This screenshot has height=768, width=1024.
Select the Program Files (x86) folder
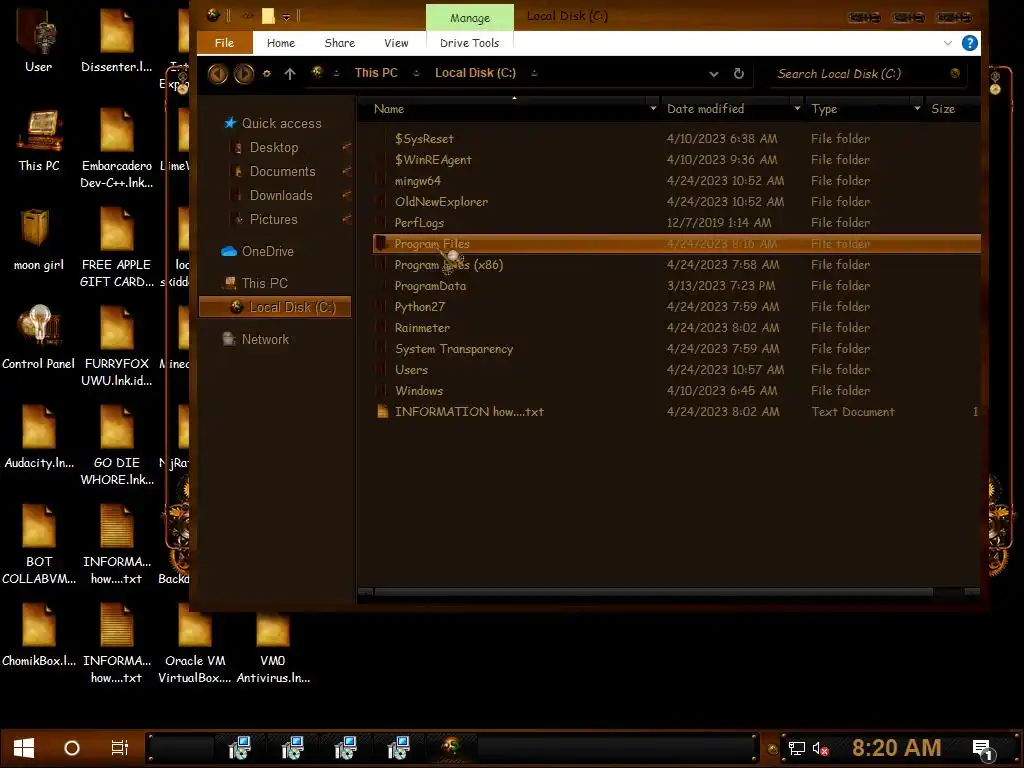click(677, 265)
